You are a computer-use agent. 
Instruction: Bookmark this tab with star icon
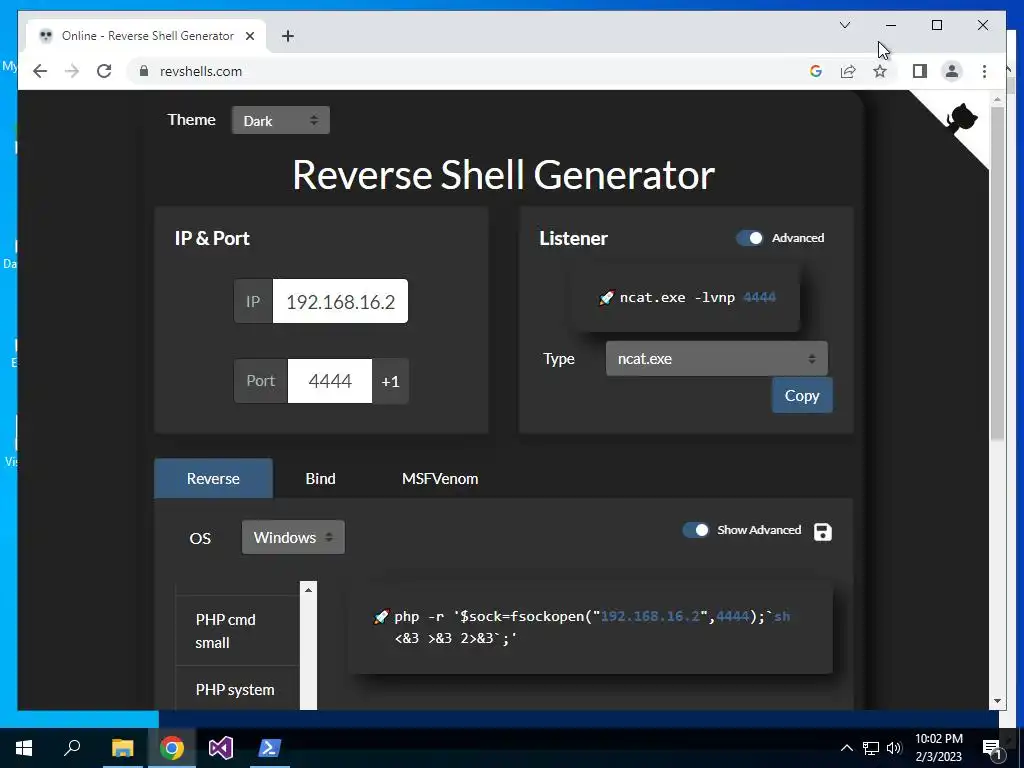880,71
